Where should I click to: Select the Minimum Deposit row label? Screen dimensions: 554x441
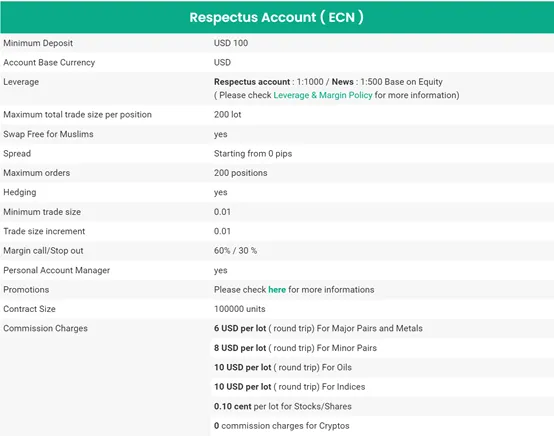point(38,43)
